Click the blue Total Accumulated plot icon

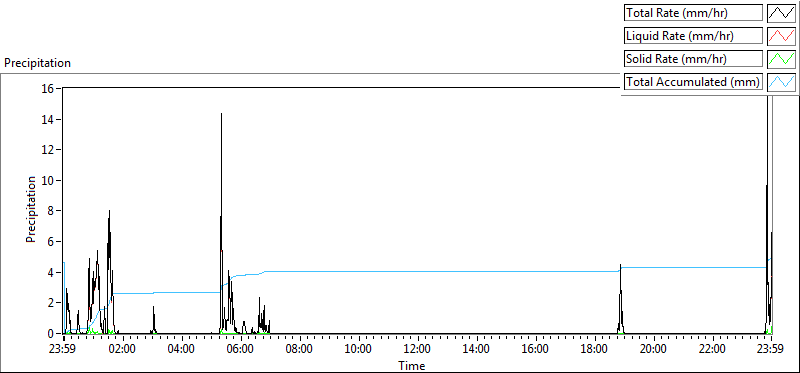pyautogui.click(x=781, y=82)
